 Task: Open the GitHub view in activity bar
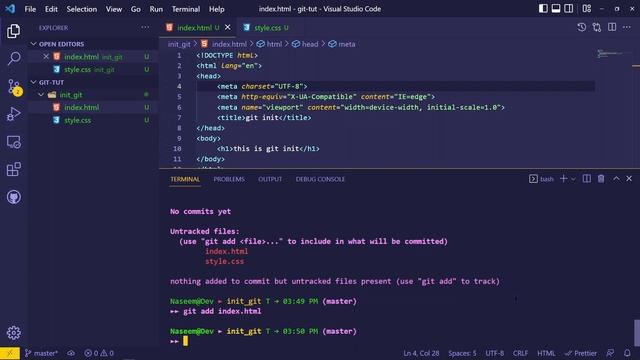point(13,197)
